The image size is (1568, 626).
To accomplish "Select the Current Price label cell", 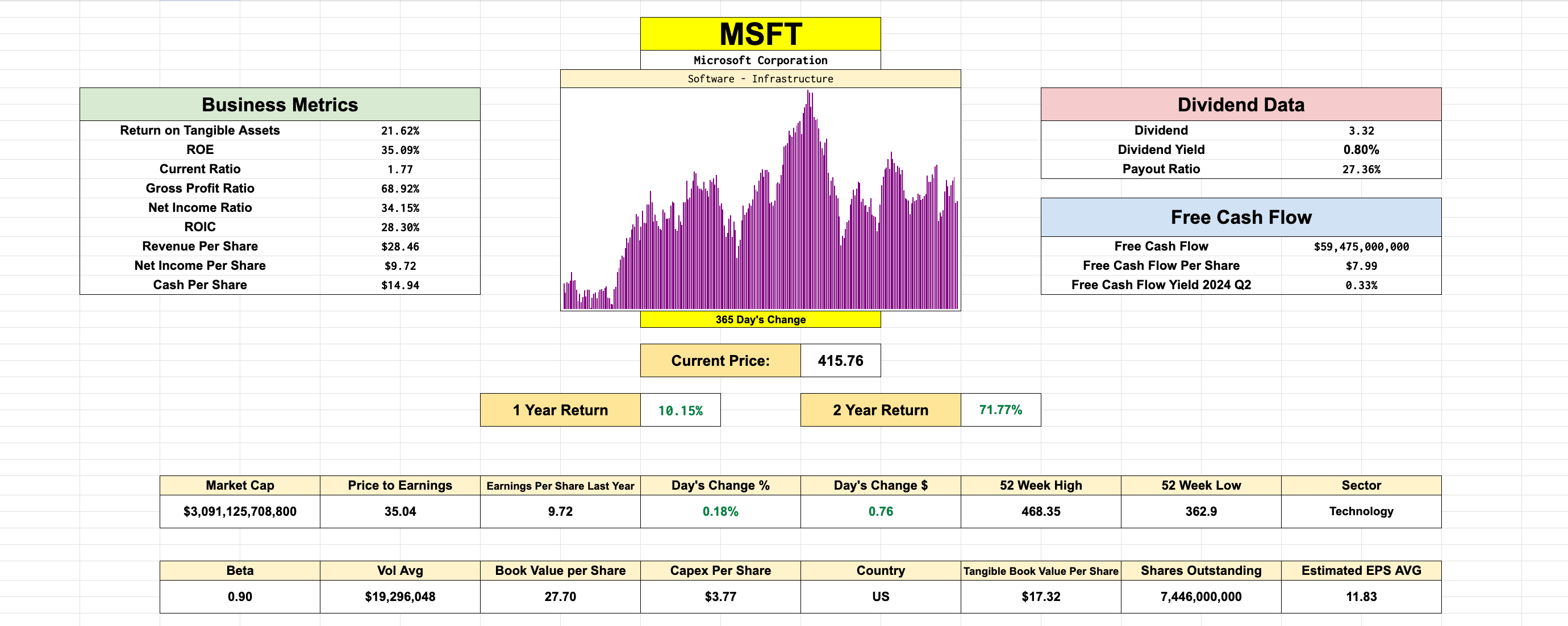I will coord(721,361).
